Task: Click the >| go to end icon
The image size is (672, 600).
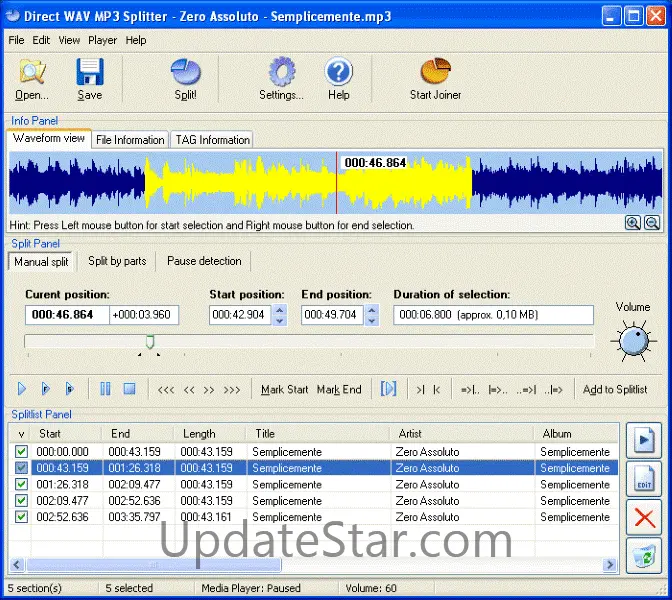Action: tap(420, 390)
